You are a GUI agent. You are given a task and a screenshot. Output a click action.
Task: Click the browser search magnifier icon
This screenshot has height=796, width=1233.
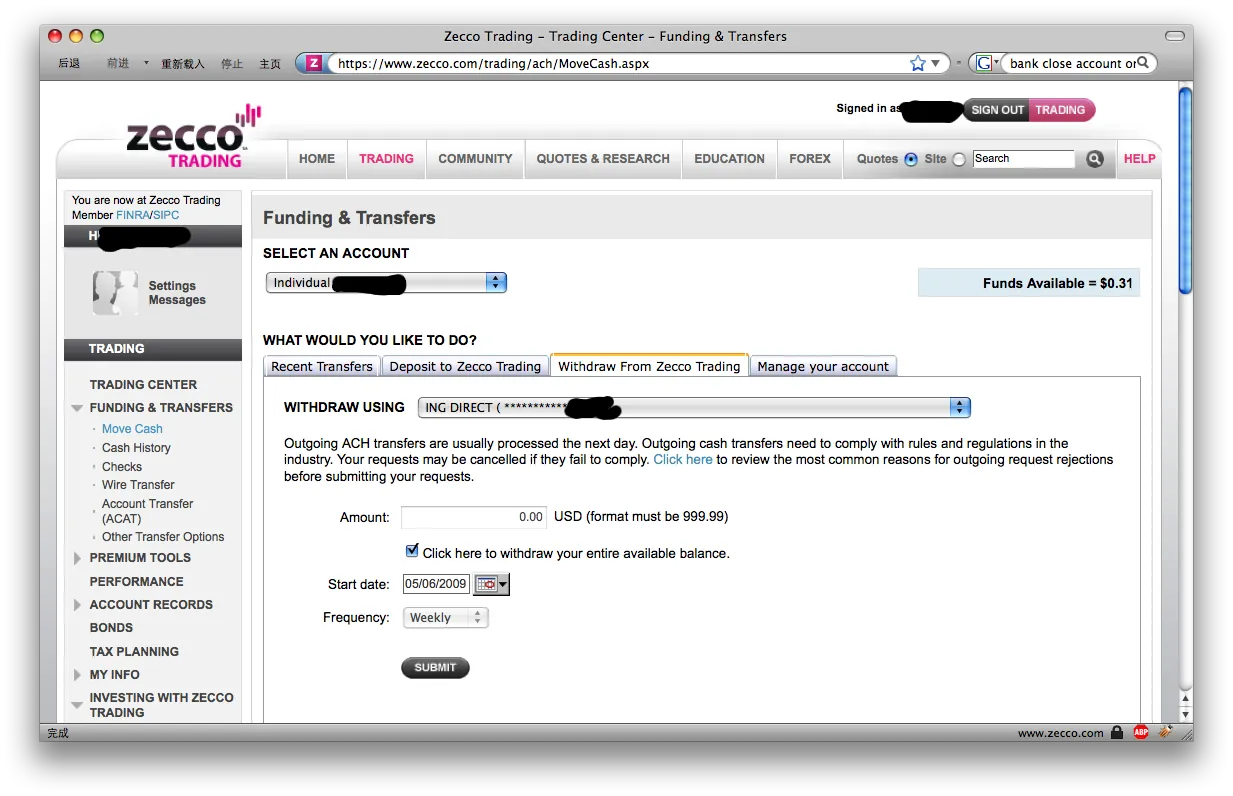click(1145, 63)
